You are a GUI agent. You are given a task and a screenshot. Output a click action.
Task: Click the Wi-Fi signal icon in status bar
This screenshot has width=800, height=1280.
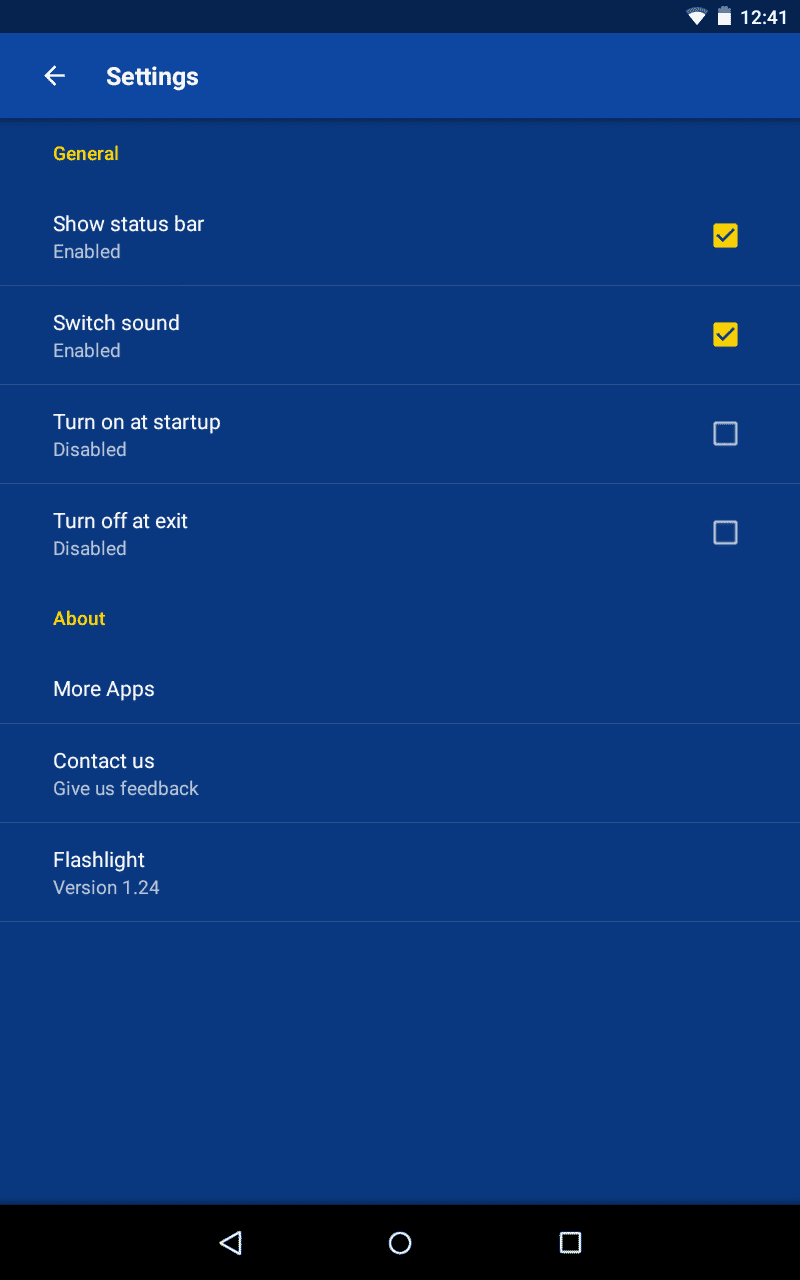tap(696, 17)
